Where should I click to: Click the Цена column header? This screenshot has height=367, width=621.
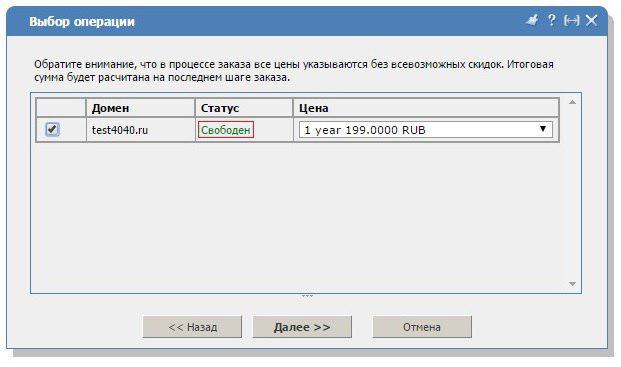426,108
